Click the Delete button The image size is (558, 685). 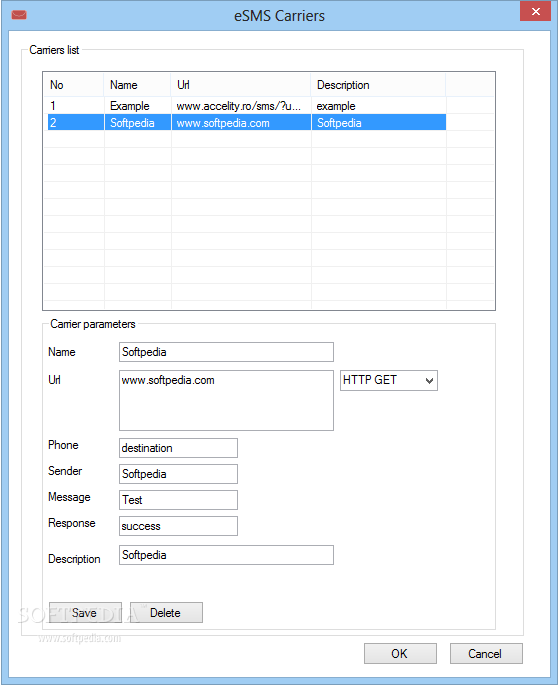point(166,612)
